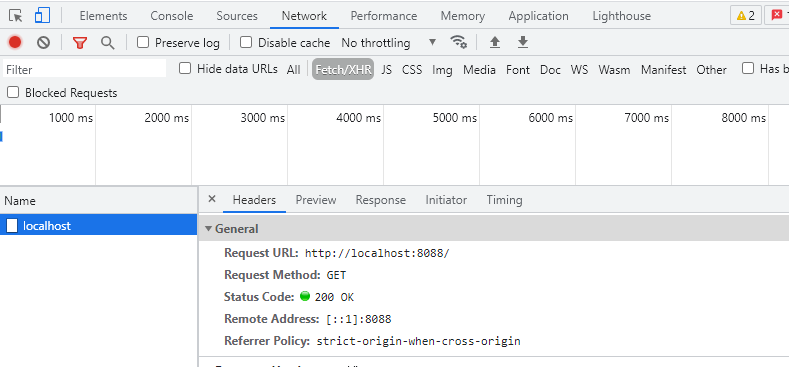This screenshot has height=367, width=789.
Task: Click the localhost request file icon
Action: (x=12, y=226)
